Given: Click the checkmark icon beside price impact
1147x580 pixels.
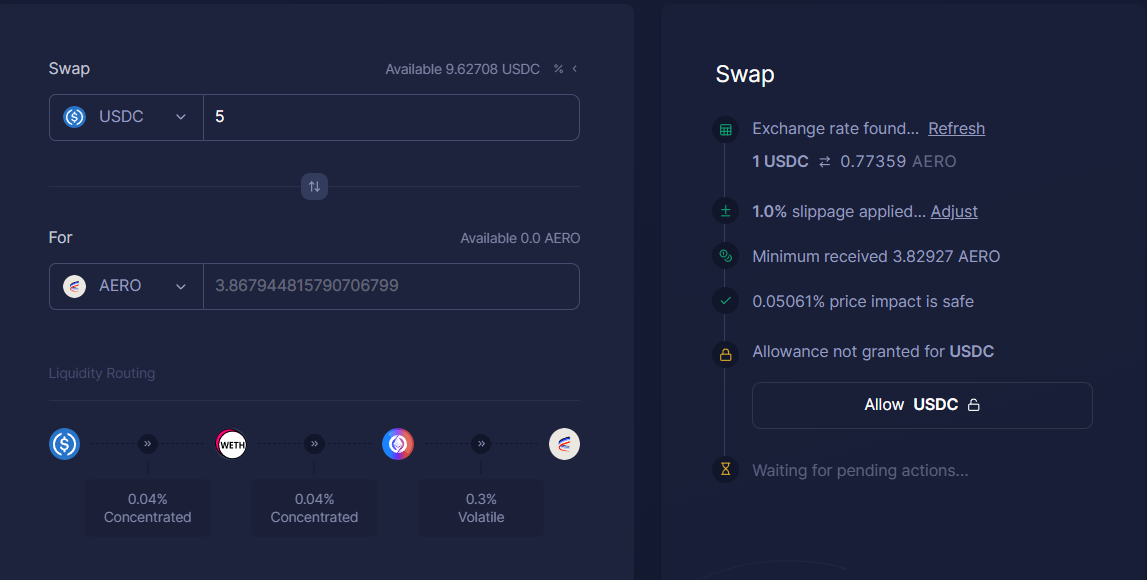Looking at the screenshot, I should [725, 301].
